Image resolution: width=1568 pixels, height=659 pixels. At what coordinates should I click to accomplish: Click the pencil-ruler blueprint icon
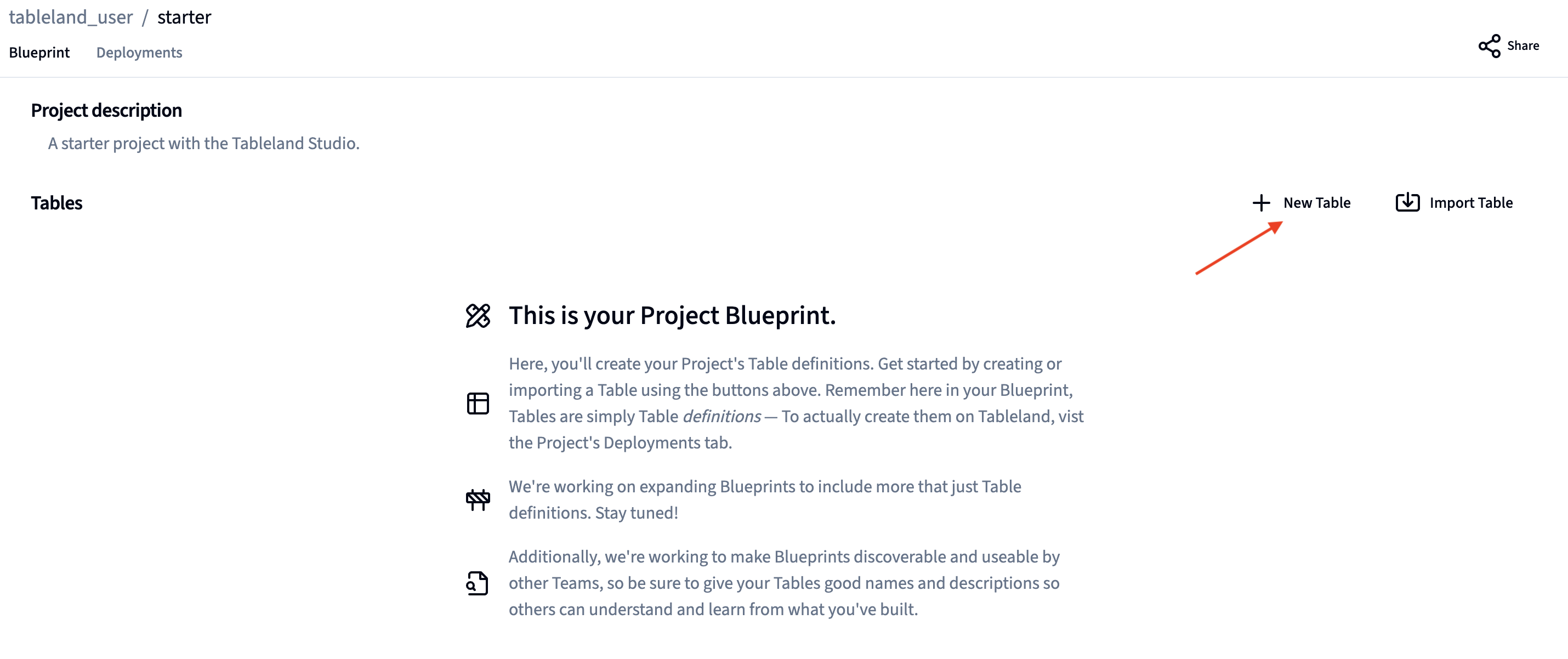(478, 316)
